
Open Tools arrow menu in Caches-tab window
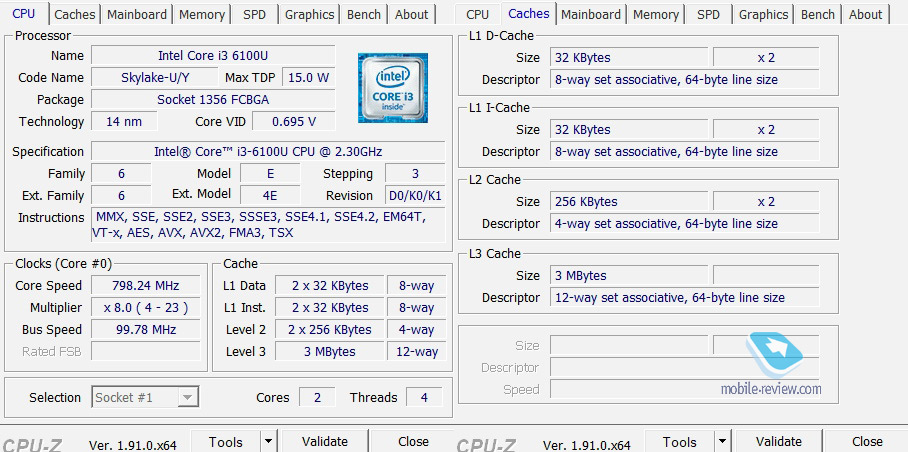[x=722, y=442]
